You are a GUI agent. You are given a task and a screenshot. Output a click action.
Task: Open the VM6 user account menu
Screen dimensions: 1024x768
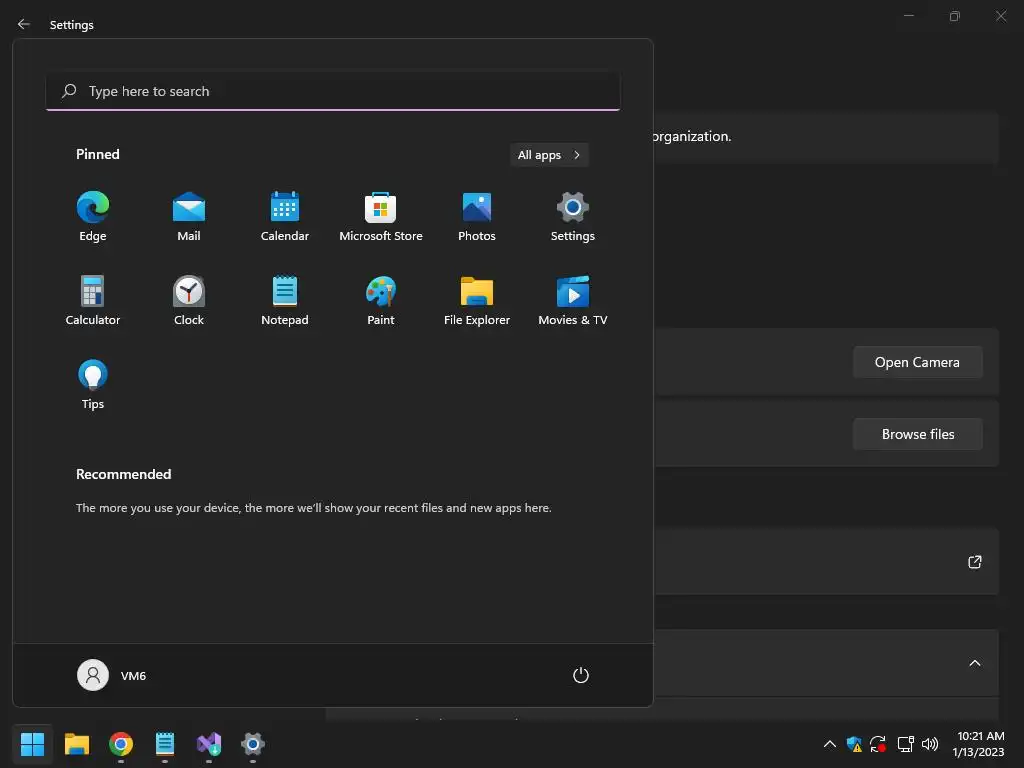112,675
